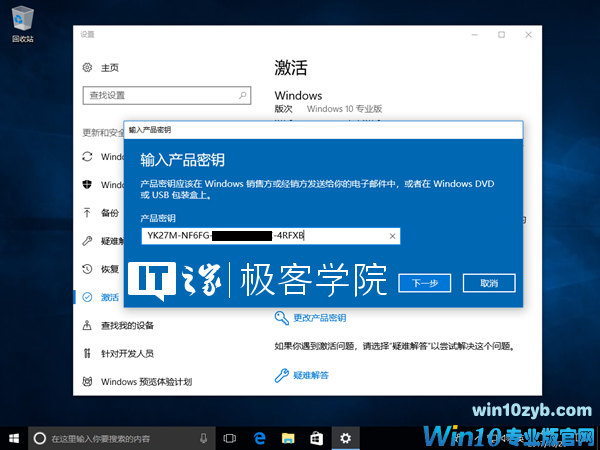Click the Cortana circle icon
This screenshot has height=450, width=600.
[40, 438]
